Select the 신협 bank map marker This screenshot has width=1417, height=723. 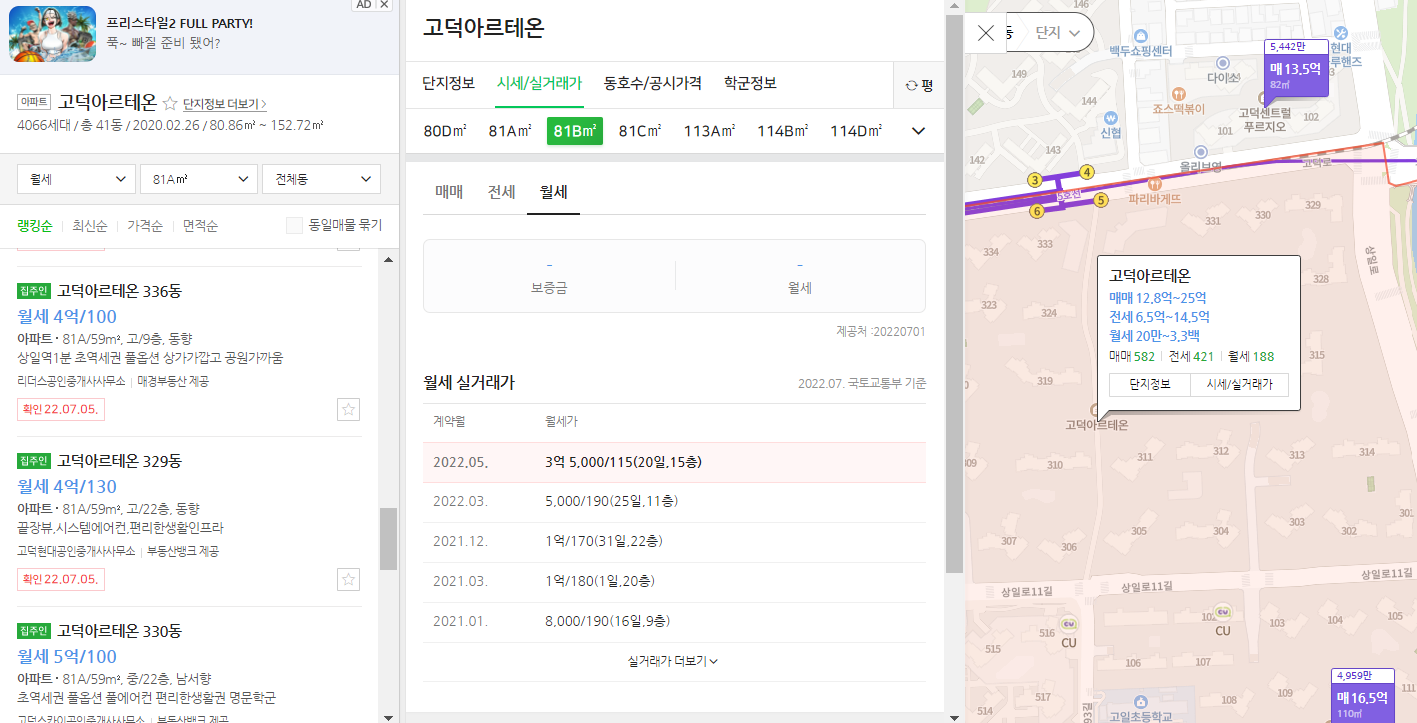[1110, 116]
